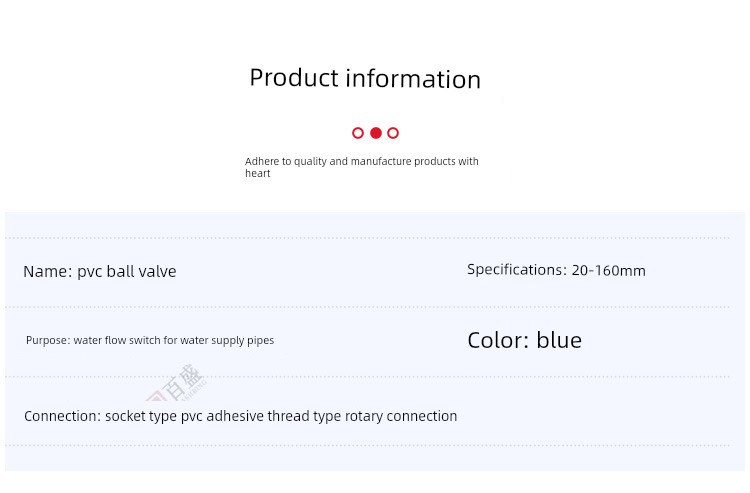Click the left hollow red circle
The width and height of the screenshot is (750, 493).
358,133
